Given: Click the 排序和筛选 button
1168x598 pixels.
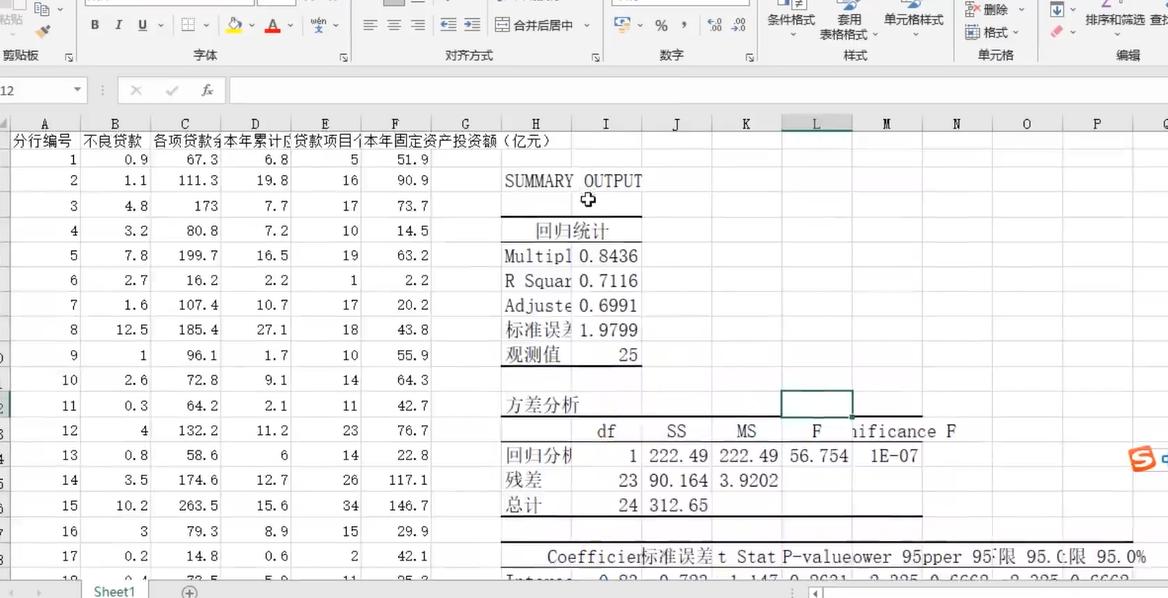Looking at the screenshot, I should [x=1114, y=20].
